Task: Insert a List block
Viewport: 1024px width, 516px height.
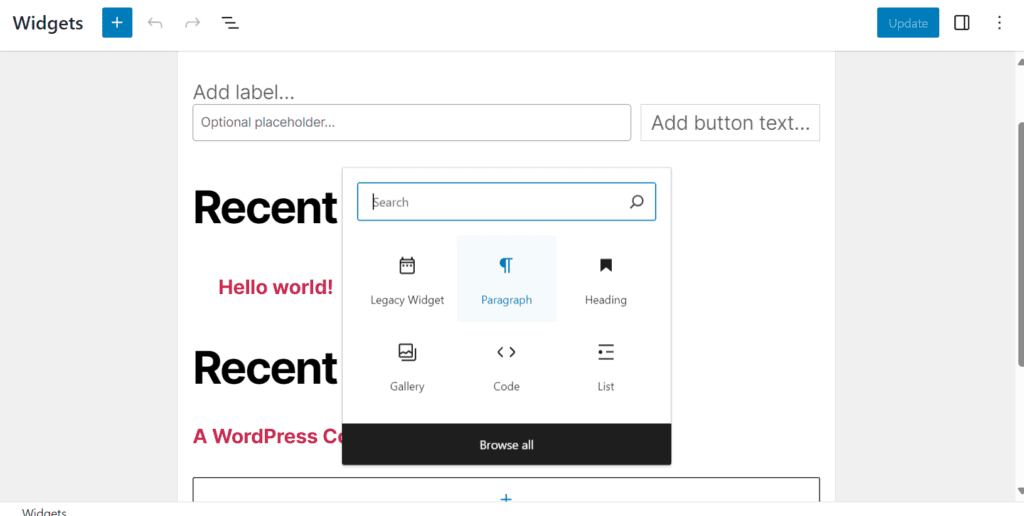Action: (x=605, y=366)
